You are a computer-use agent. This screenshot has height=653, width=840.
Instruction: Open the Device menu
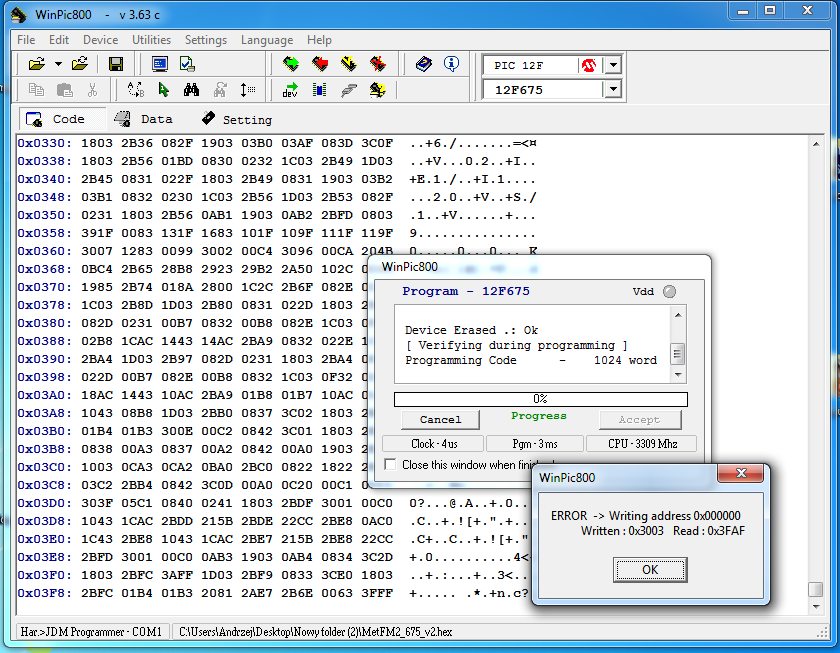pos(100,40)
